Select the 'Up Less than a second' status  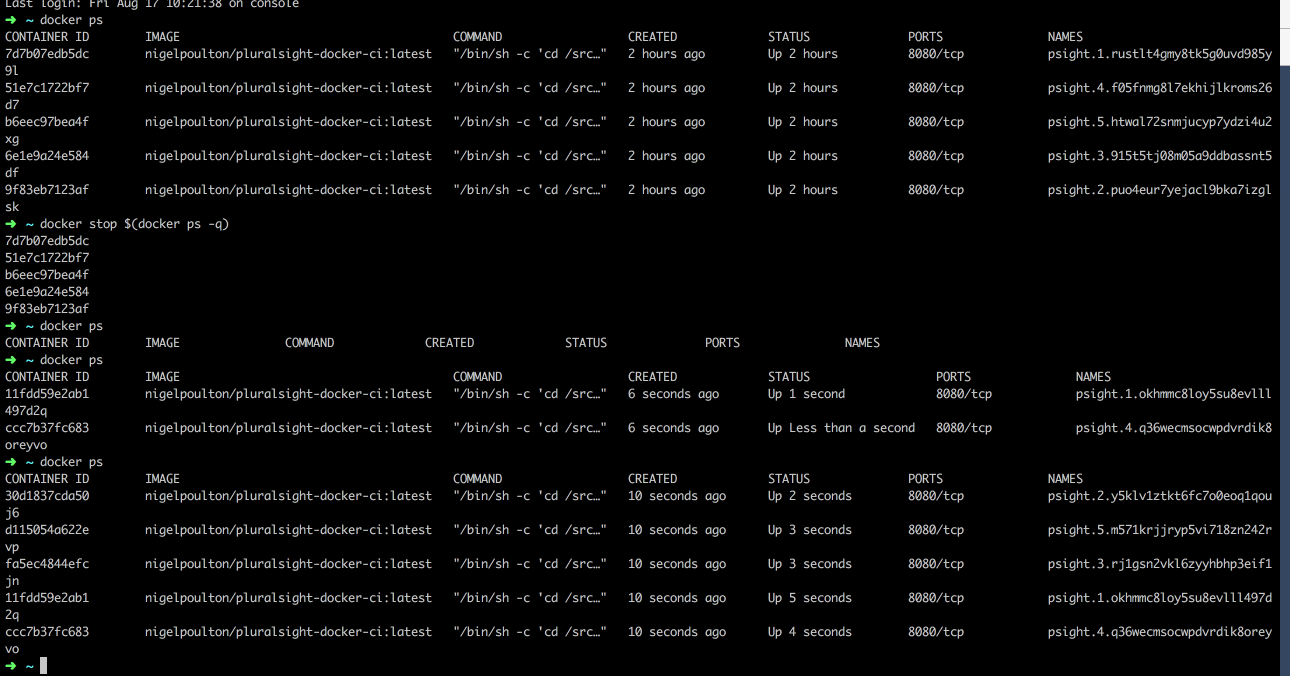point(842,428)
